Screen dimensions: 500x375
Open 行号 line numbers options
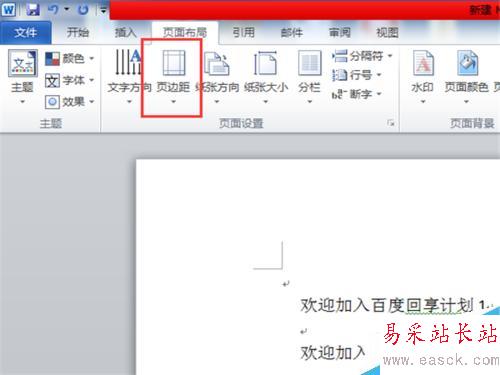(x=357, y=75)
